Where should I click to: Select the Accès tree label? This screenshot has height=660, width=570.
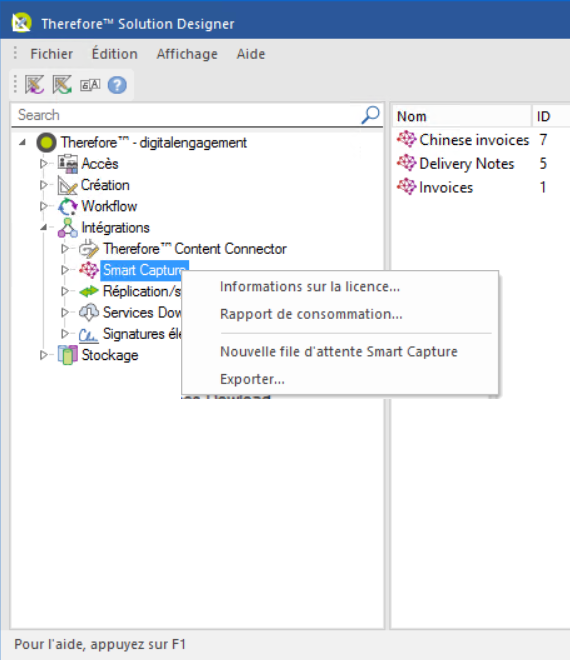(100, 164)
